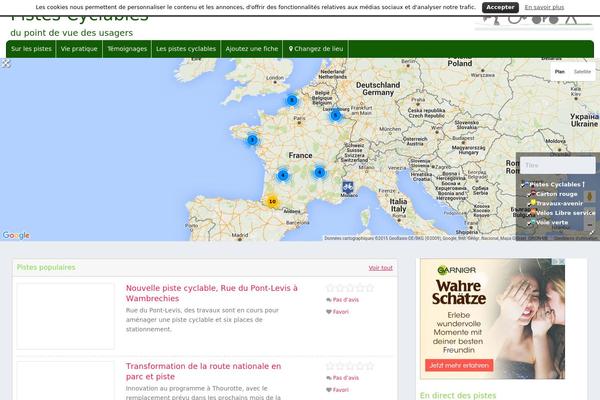This screenshot has width=600, height=400.
Task: Open the Vie pratique menu
Action: click(79, 49)
